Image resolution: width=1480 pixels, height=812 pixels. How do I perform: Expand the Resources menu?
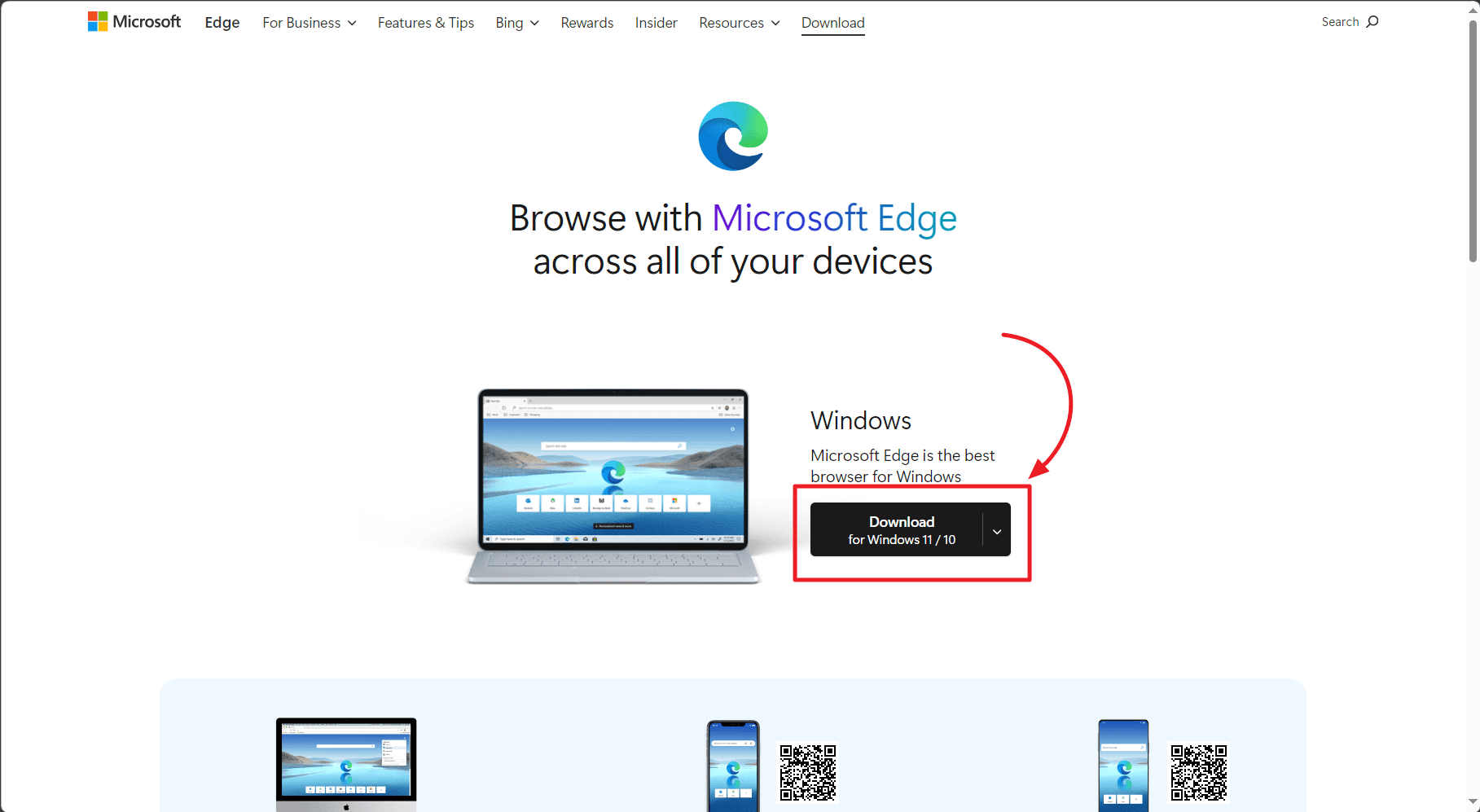tap(740, 23)
